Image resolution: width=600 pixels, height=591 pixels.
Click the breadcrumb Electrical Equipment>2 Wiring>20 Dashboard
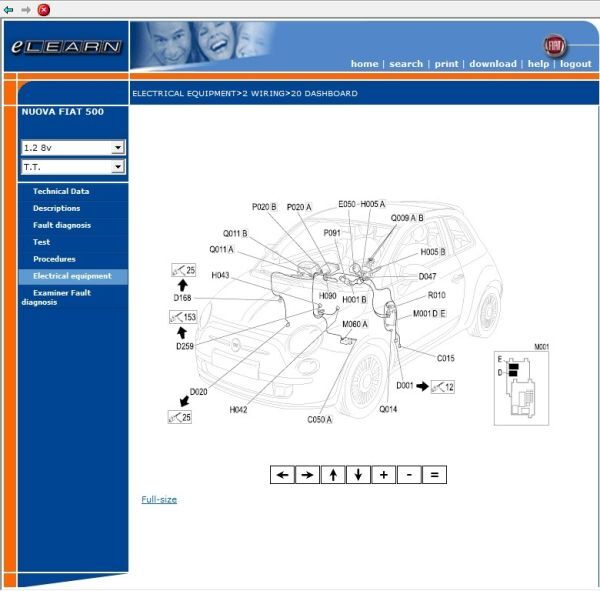(245, 93)
